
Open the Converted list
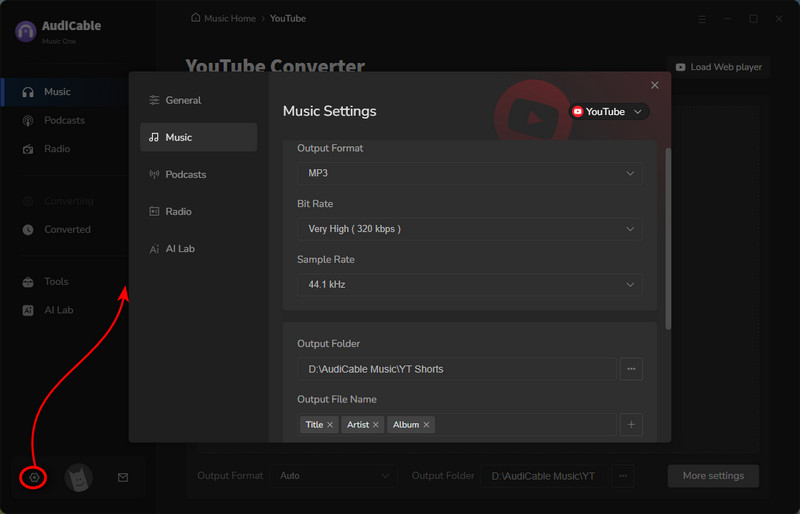pyautogui.click(x=65, y=230)
